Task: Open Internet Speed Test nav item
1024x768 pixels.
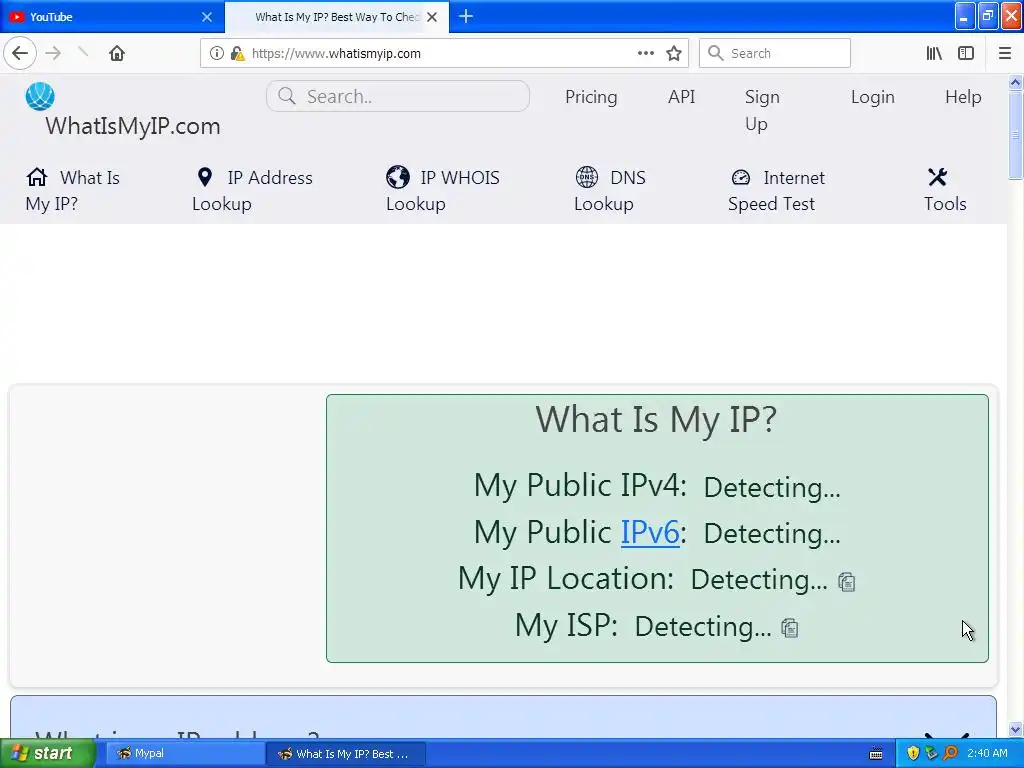Action: (776, 190)
